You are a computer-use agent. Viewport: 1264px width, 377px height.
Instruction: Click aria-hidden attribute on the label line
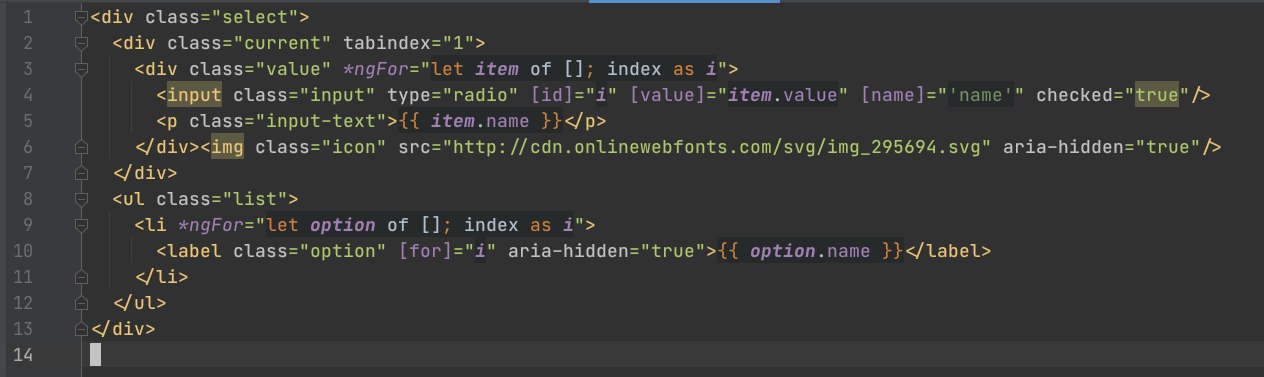[x=607, y=251]
